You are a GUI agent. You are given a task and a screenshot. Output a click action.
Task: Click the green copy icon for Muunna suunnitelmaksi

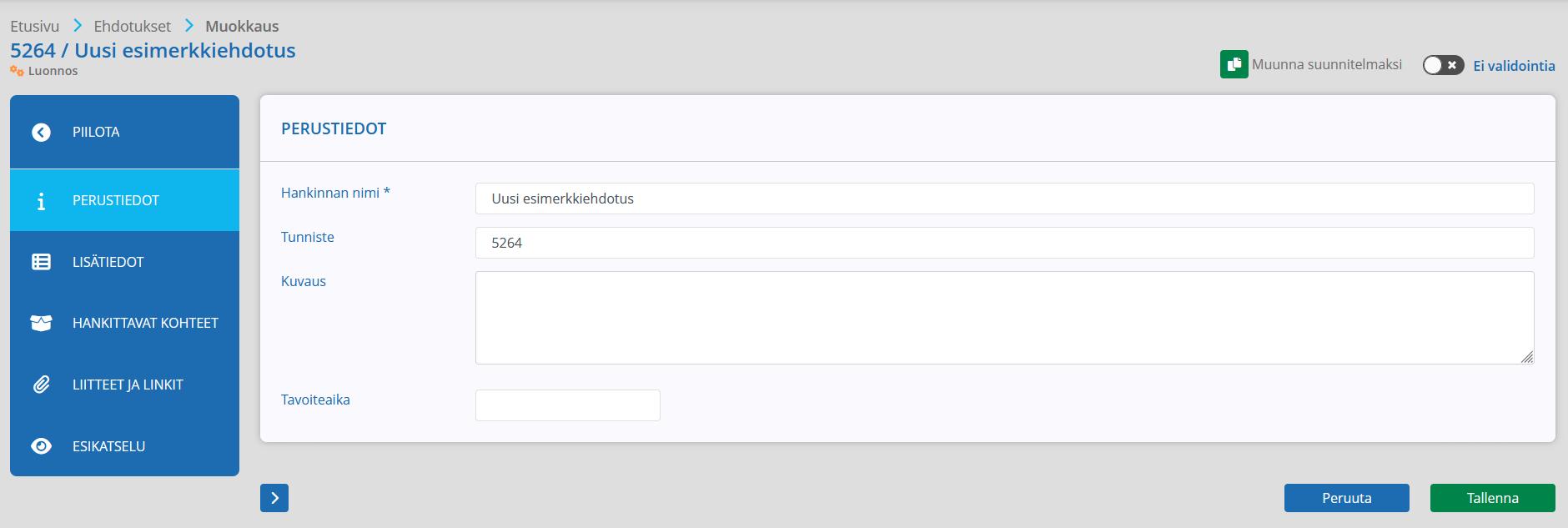coord(1234,64)
